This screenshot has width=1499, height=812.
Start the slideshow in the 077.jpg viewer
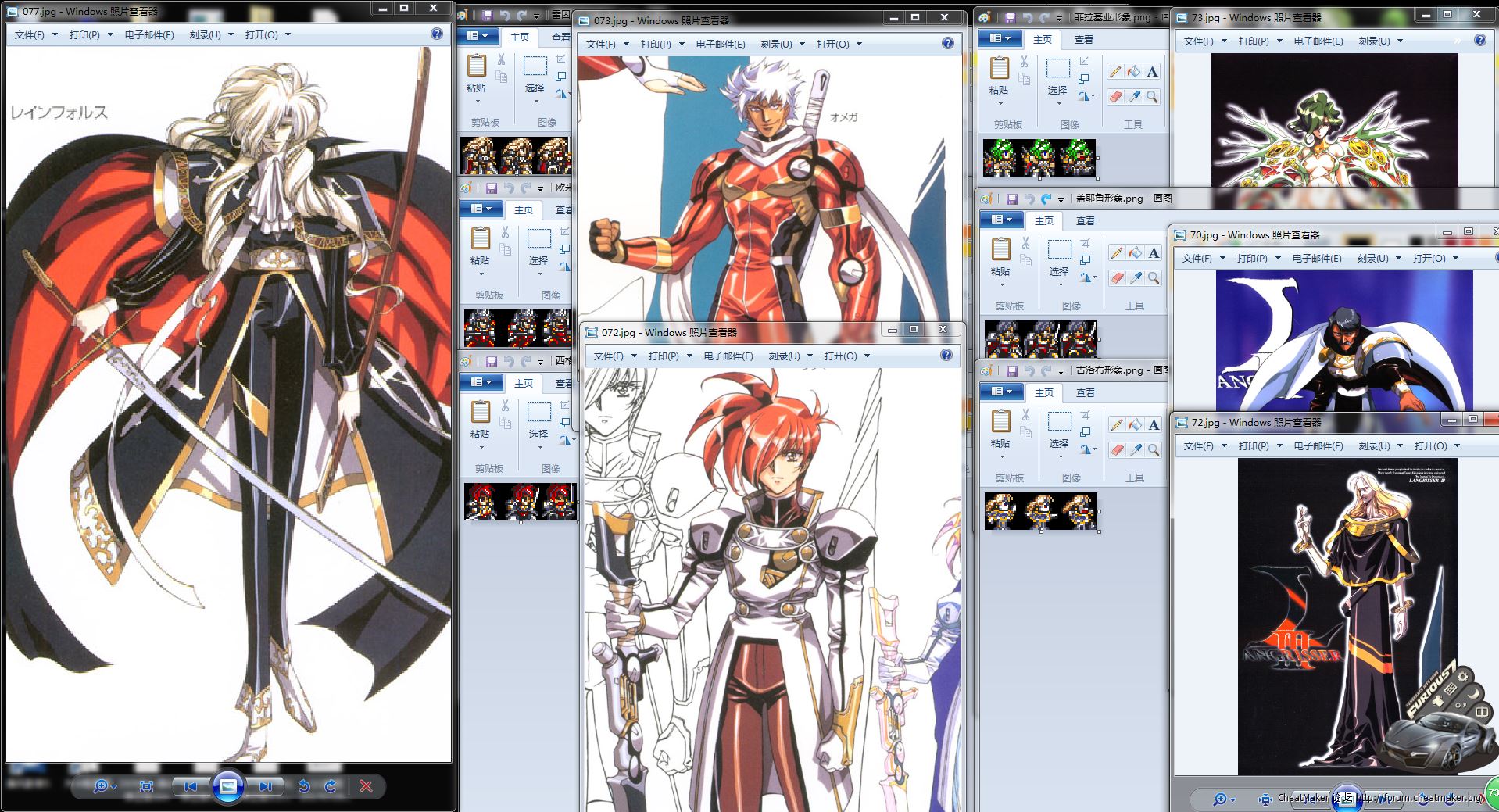pos(227,786)
